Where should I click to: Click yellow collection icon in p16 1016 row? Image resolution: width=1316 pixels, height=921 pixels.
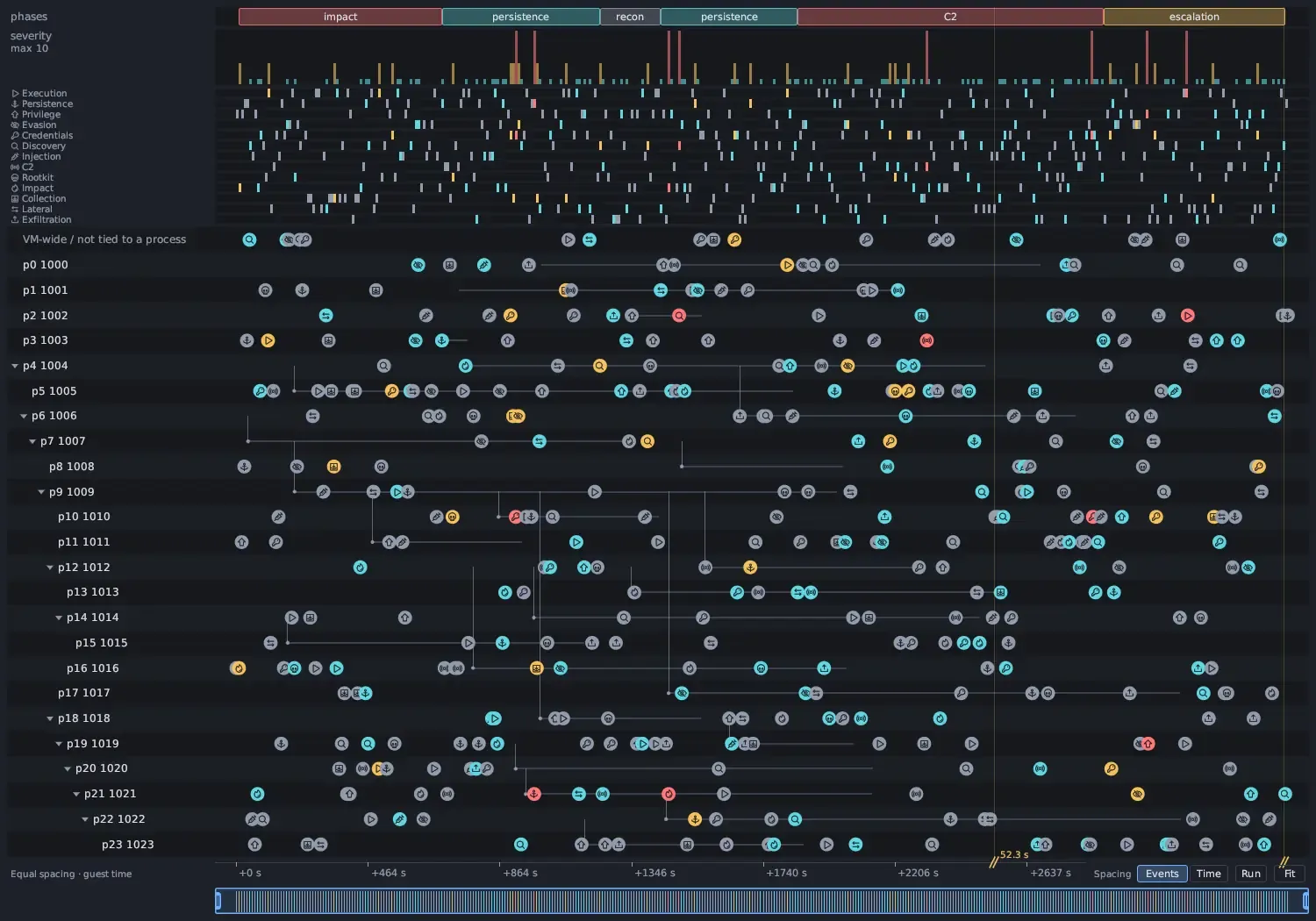click(x=536, y=668)
